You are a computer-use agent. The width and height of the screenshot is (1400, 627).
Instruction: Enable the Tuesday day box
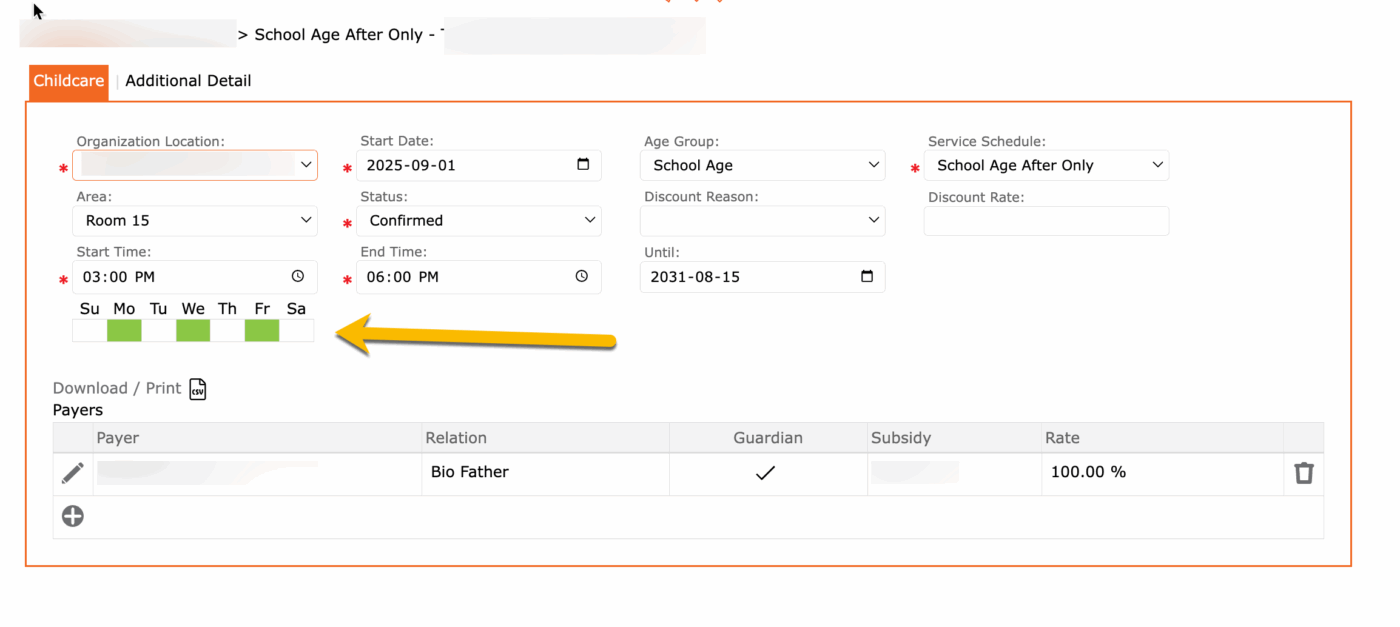[159, 331]
